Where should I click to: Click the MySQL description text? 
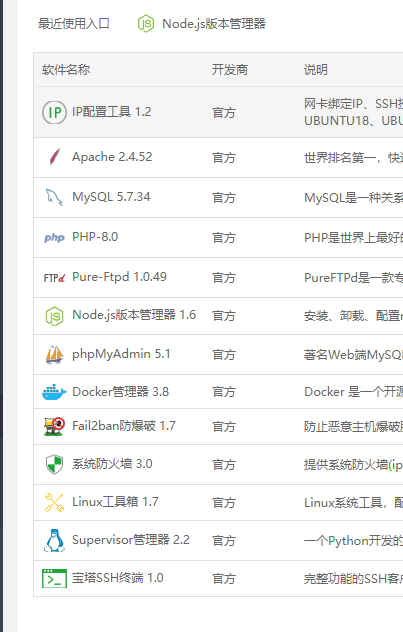[353, 198]
